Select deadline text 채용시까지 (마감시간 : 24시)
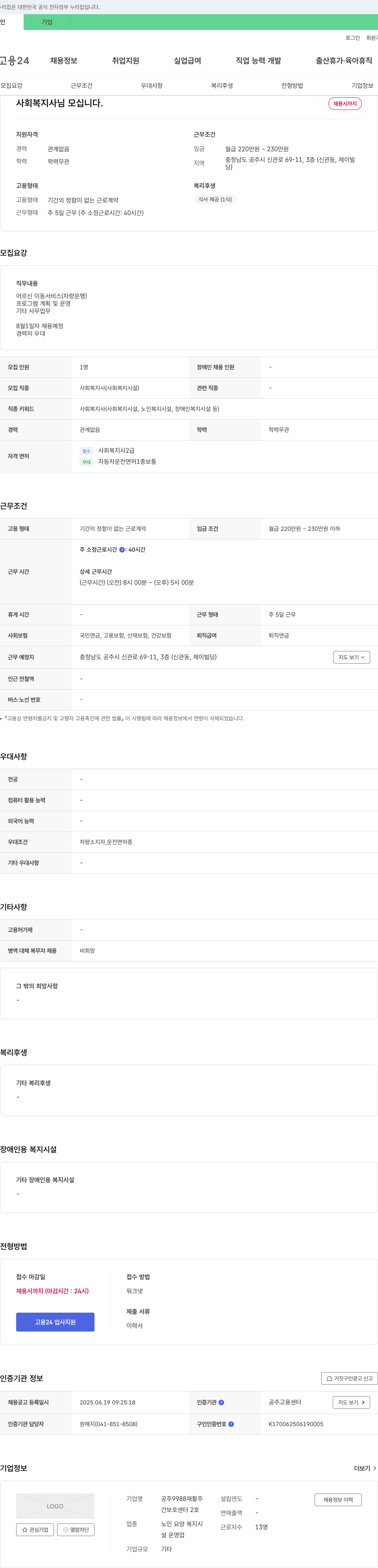 click(x=52, y=1291)
